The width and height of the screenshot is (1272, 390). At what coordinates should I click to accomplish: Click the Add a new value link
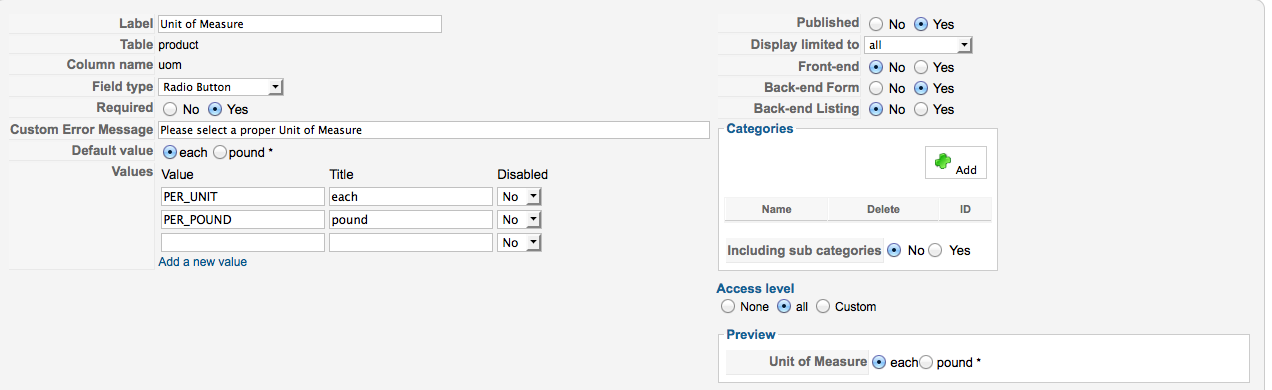(x=203, y=262)
